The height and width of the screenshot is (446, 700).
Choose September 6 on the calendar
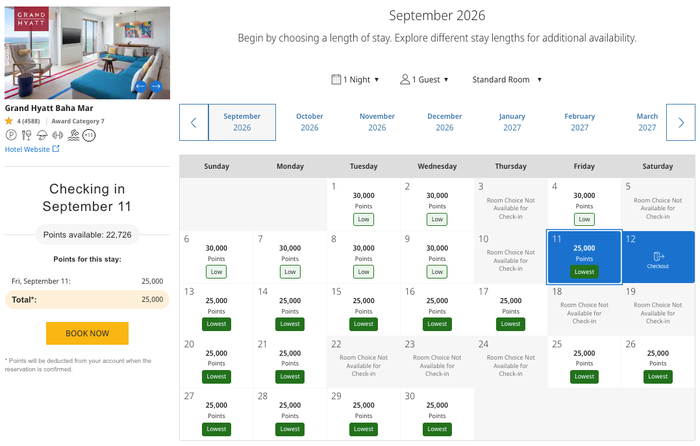point(217,257)
